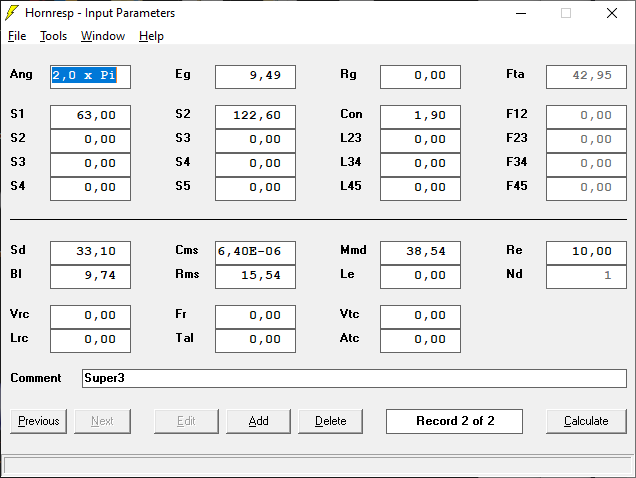Click the Fr input field
The height and width of the screenshot is (478, 636).
(x=256, y=317)
